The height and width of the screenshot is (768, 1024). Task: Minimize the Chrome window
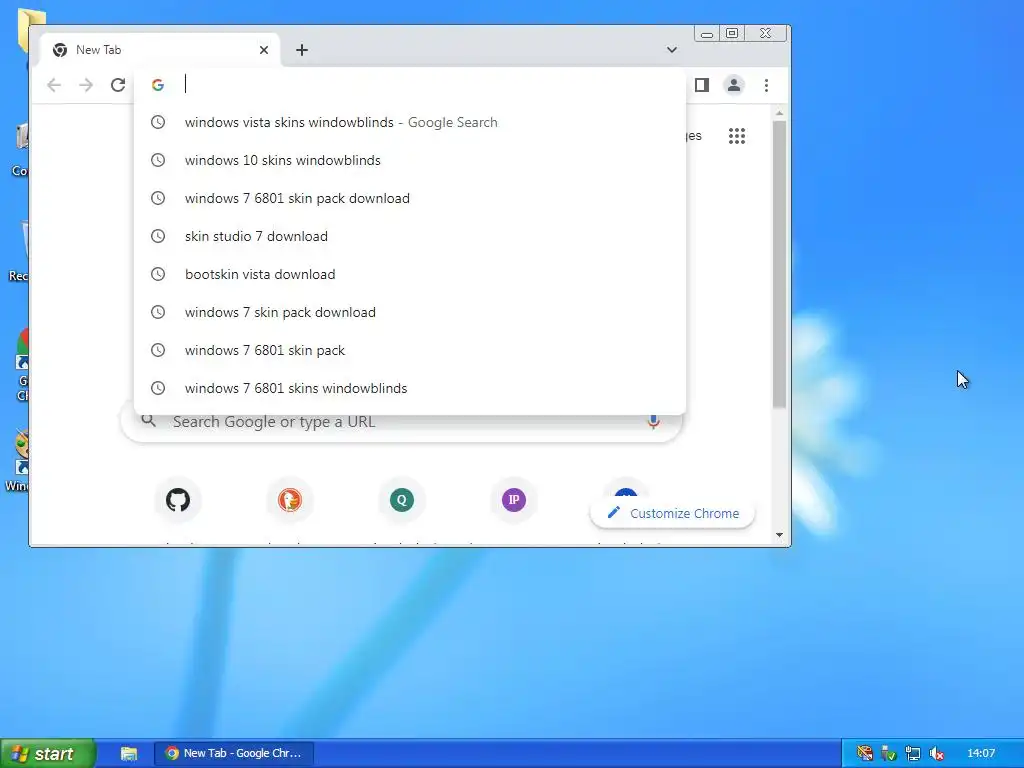(x=707, y=33)
